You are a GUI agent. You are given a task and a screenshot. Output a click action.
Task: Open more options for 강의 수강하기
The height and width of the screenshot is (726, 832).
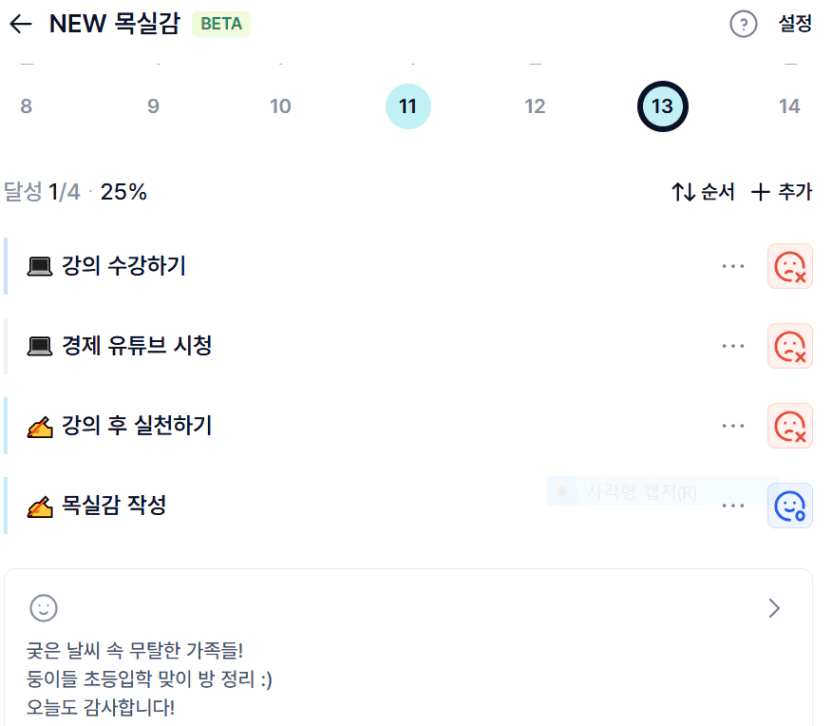coord(733,266)
